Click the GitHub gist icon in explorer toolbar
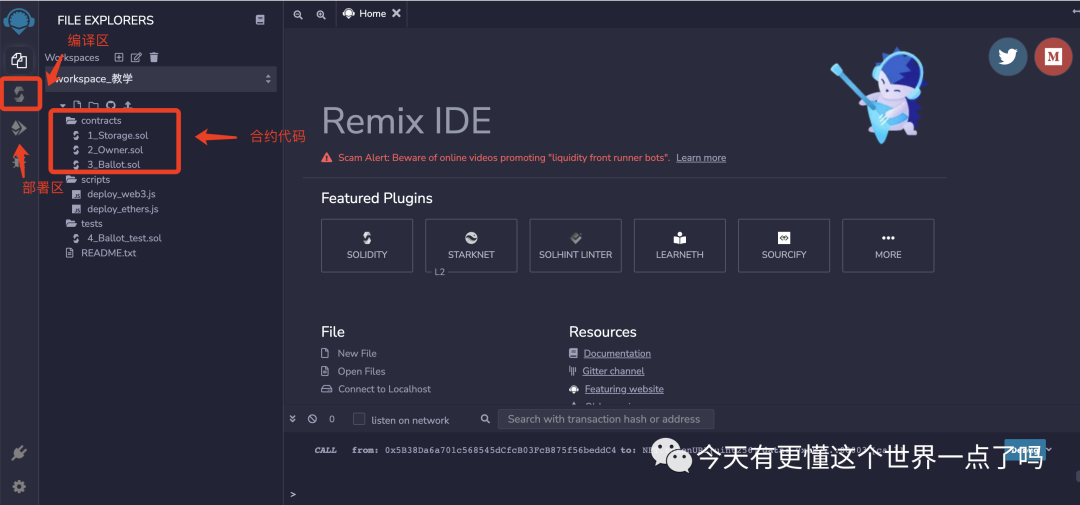The image size is (1080, 505). coord(110,105)
